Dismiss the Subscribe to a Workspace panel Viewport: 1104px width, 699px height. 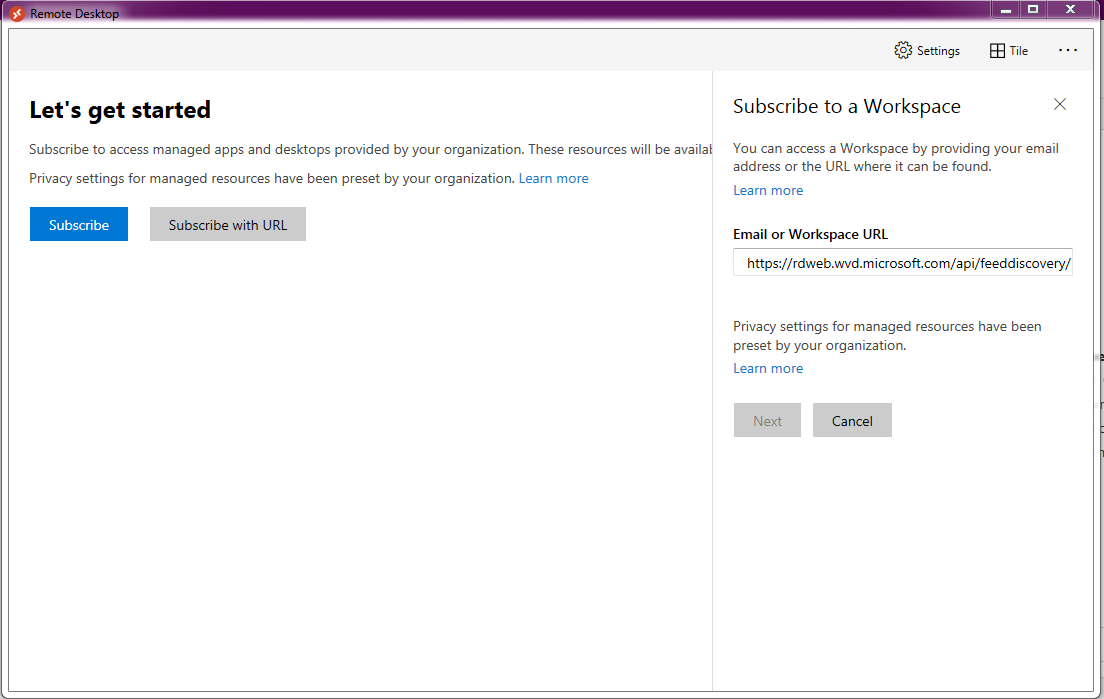pyautogui.click(x=1060, y=104)
